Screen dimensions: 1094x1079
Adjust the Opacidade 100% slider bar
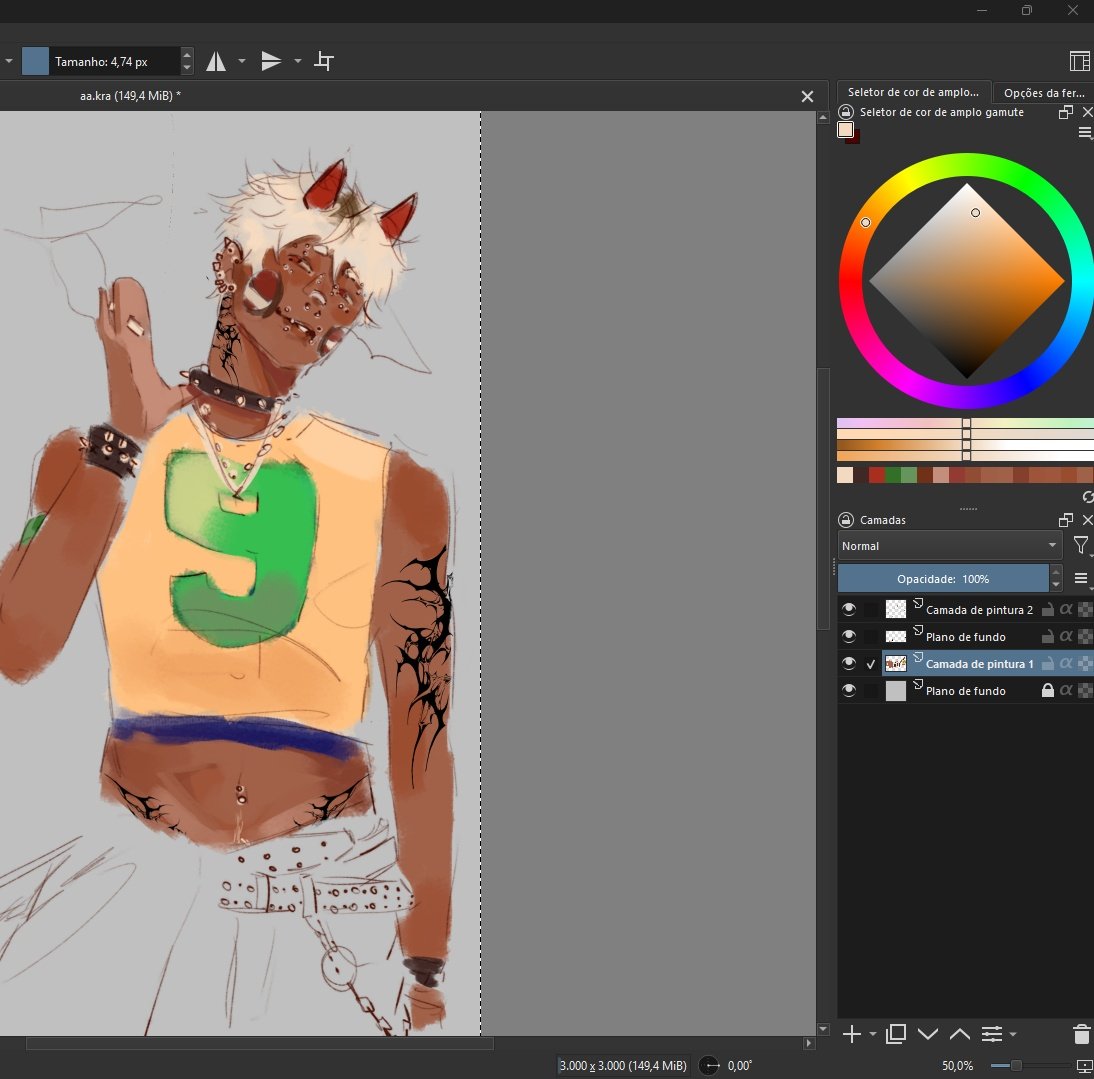943,578
